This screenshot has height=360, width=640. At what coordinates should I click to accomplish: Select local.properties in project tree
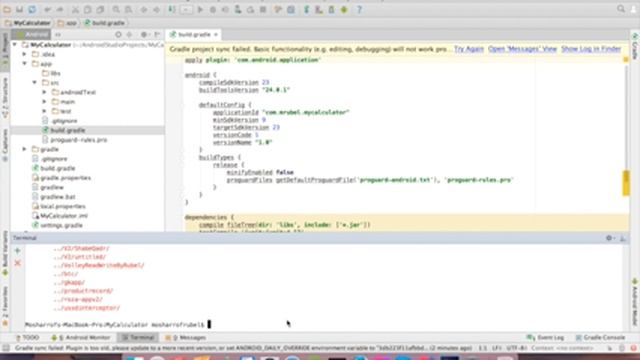tap(63, 206)
